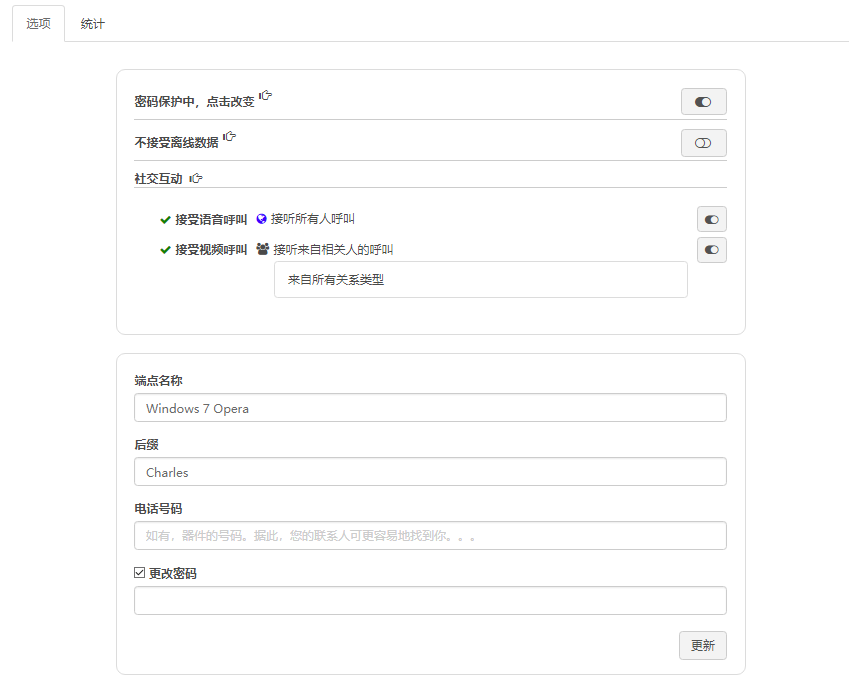Toggle the voice call acceptance switch
The image size is (858, 680).
click(x=711, y=219)
